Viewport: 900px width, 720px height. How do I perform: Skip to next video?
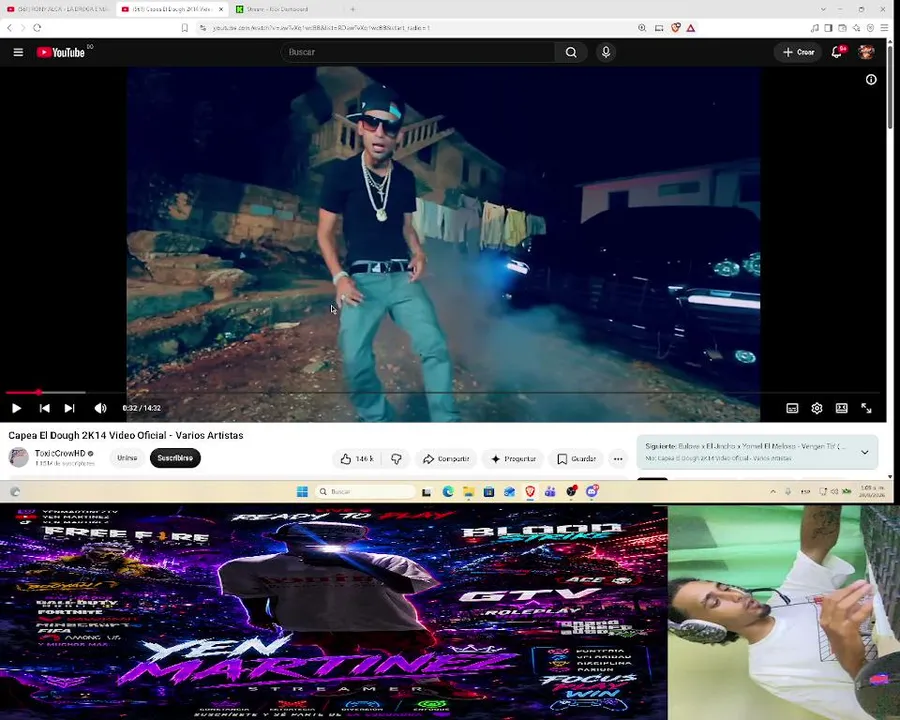click(69, 408)
